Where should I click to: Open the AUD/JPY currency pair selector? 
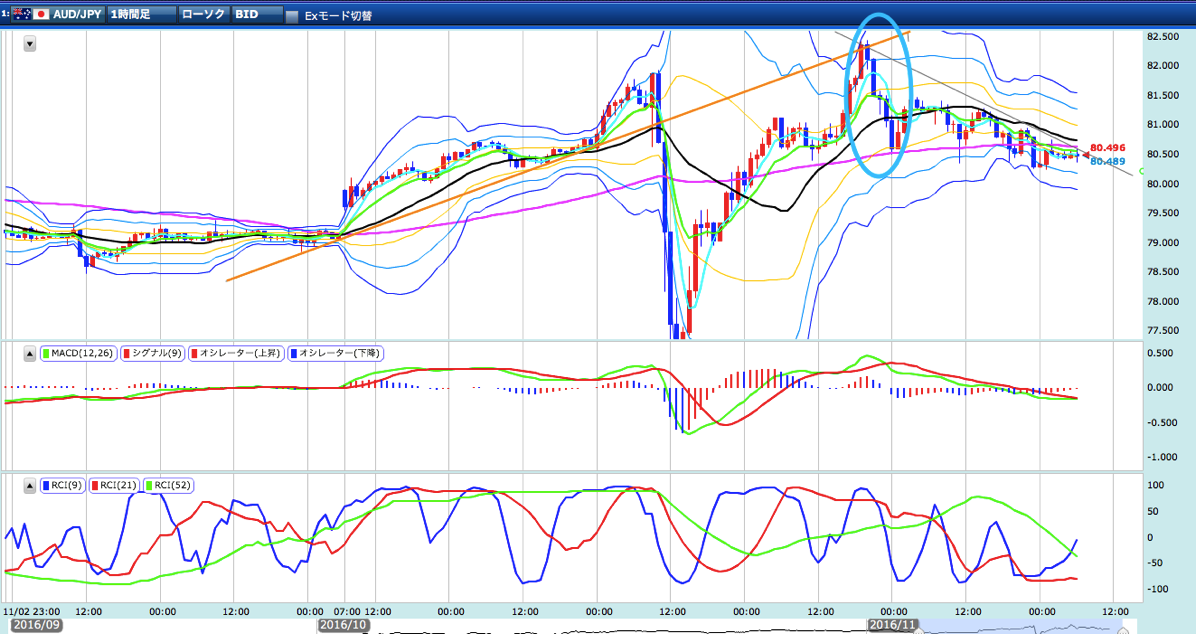tap(58, 14)
